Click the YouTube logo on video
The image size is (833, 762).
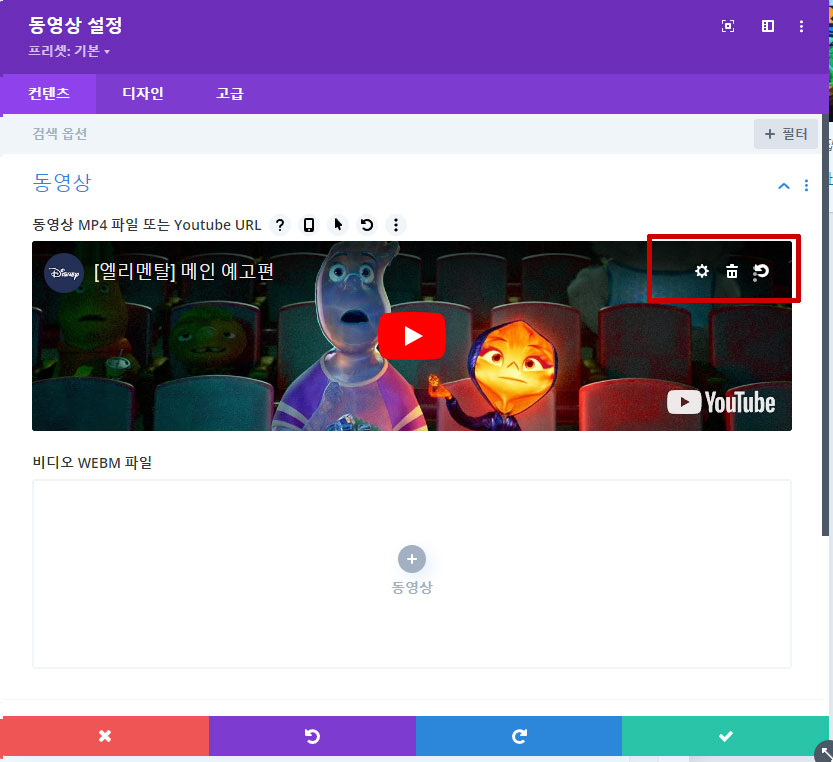pyautogui.click(x=721, y=402)
